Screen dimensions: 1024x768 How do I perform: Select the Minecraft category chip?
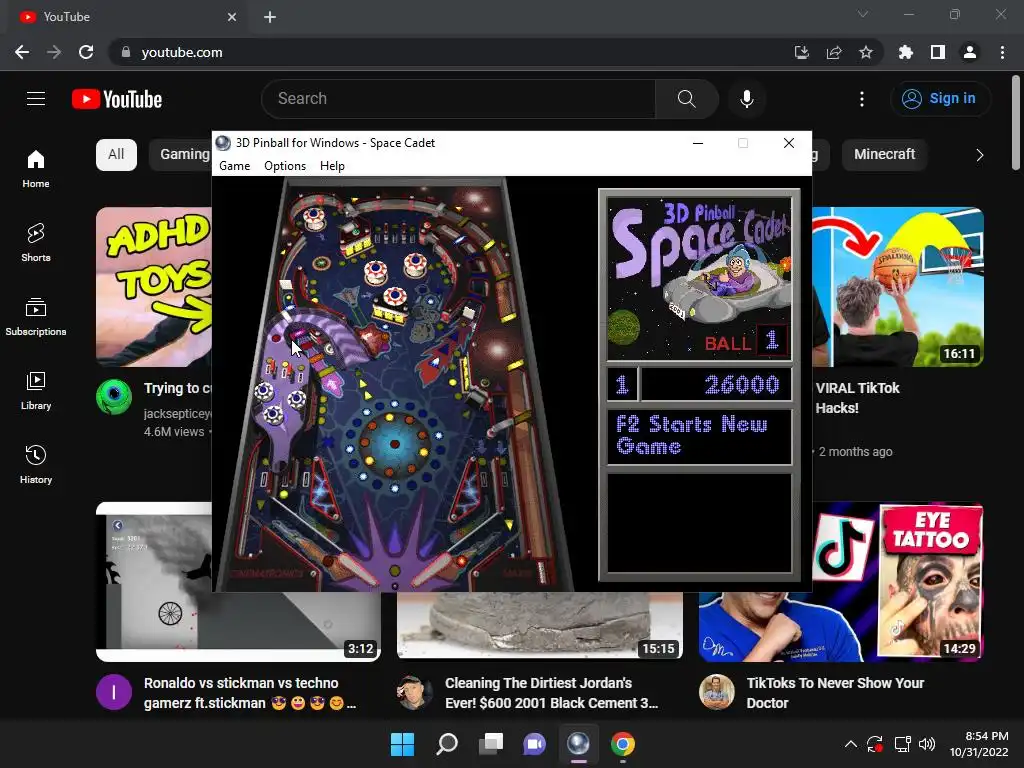point(884,155)
